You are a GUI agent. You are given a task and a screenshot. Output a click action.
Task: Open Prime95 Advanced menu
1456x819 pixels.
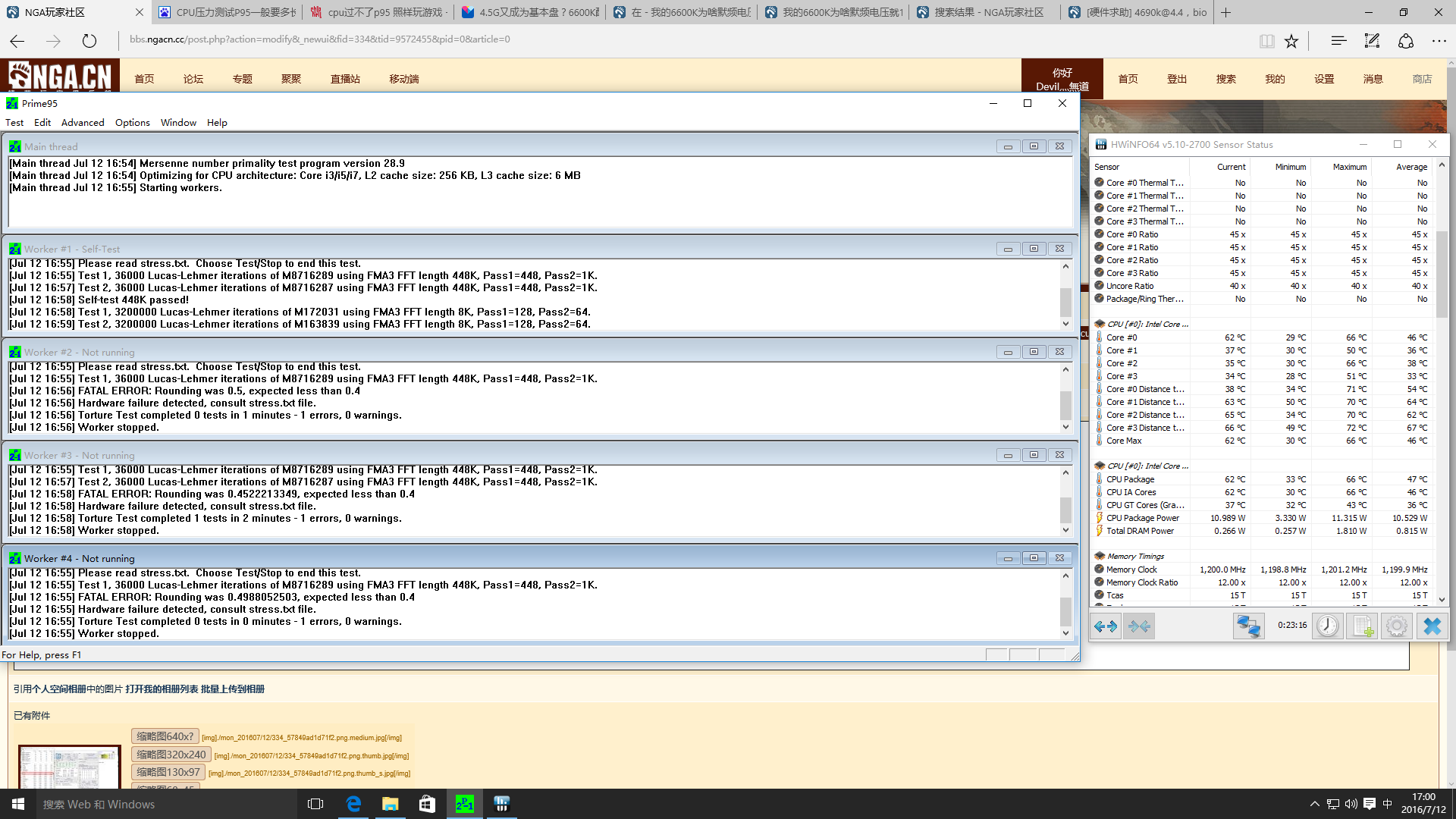[x=83, y=123]
